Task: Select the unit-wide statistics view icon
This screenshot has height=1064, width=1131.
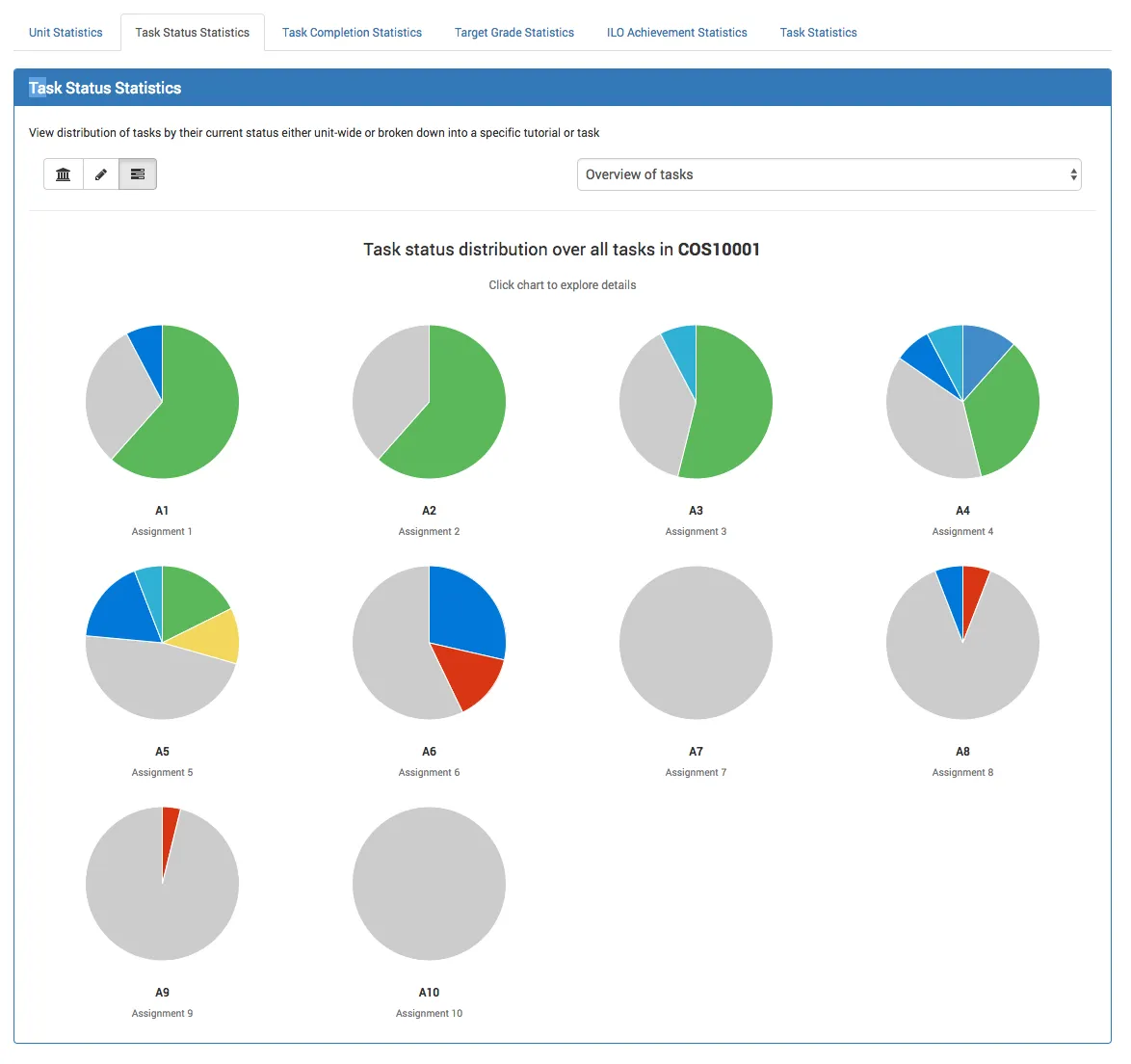Action: 64,174
